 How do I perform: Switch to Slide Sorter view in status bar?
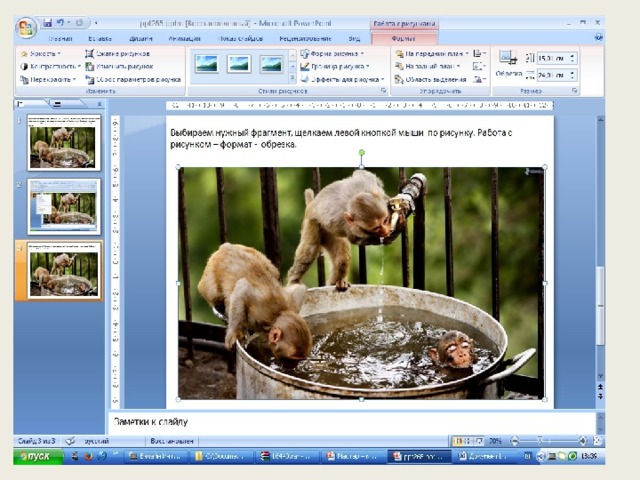click(x=469, y=441)
